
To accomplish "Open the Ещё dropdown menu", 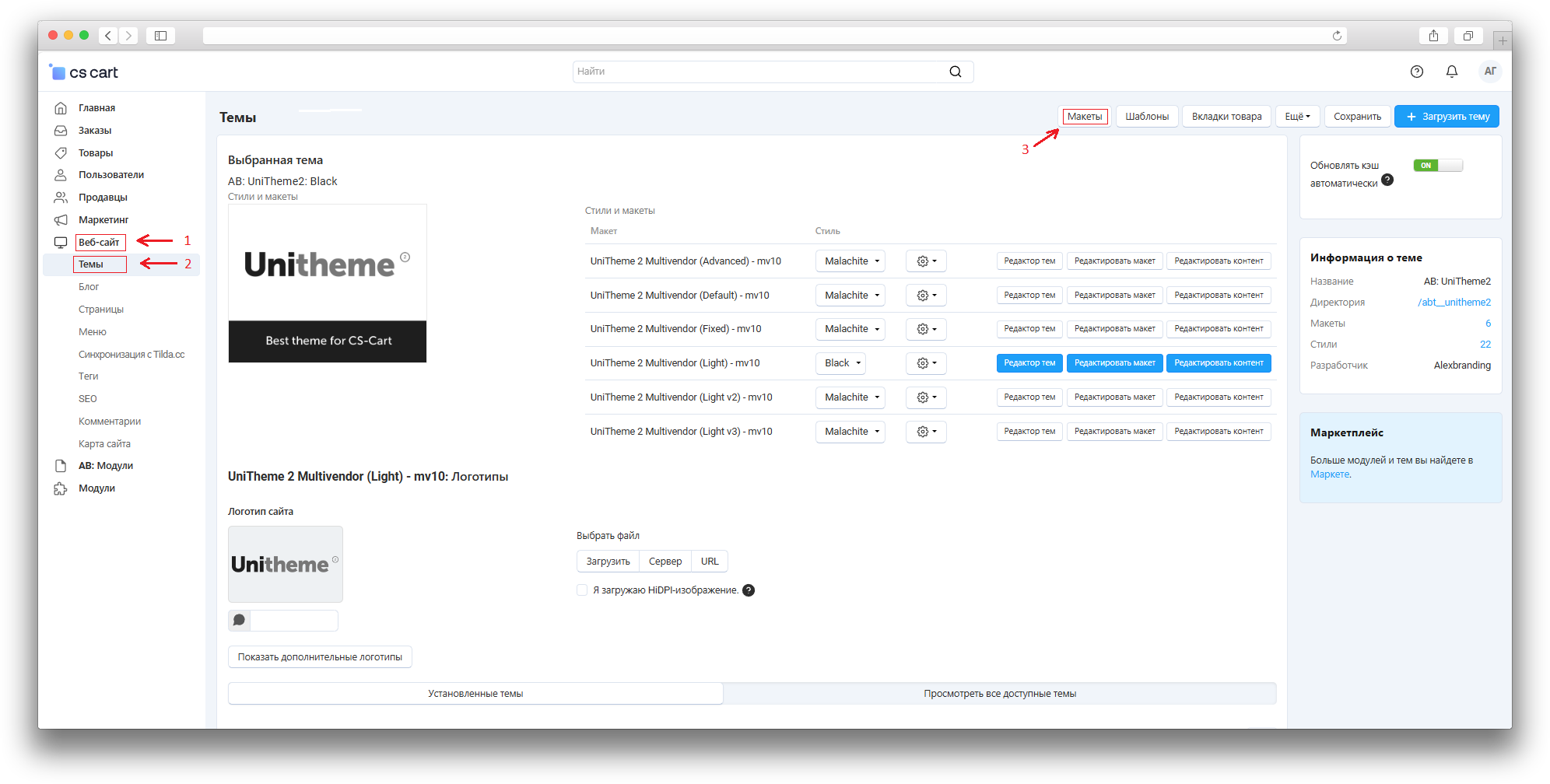I will (1297, 117).
